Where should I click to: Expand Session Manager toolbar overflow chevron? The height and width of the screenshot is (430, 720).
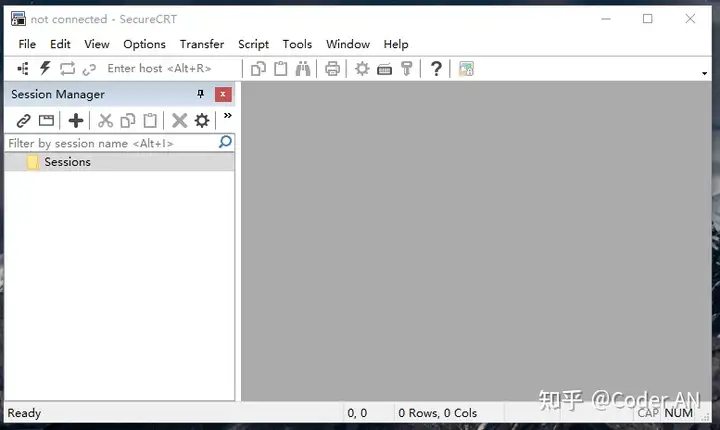(x=228, y=116)
